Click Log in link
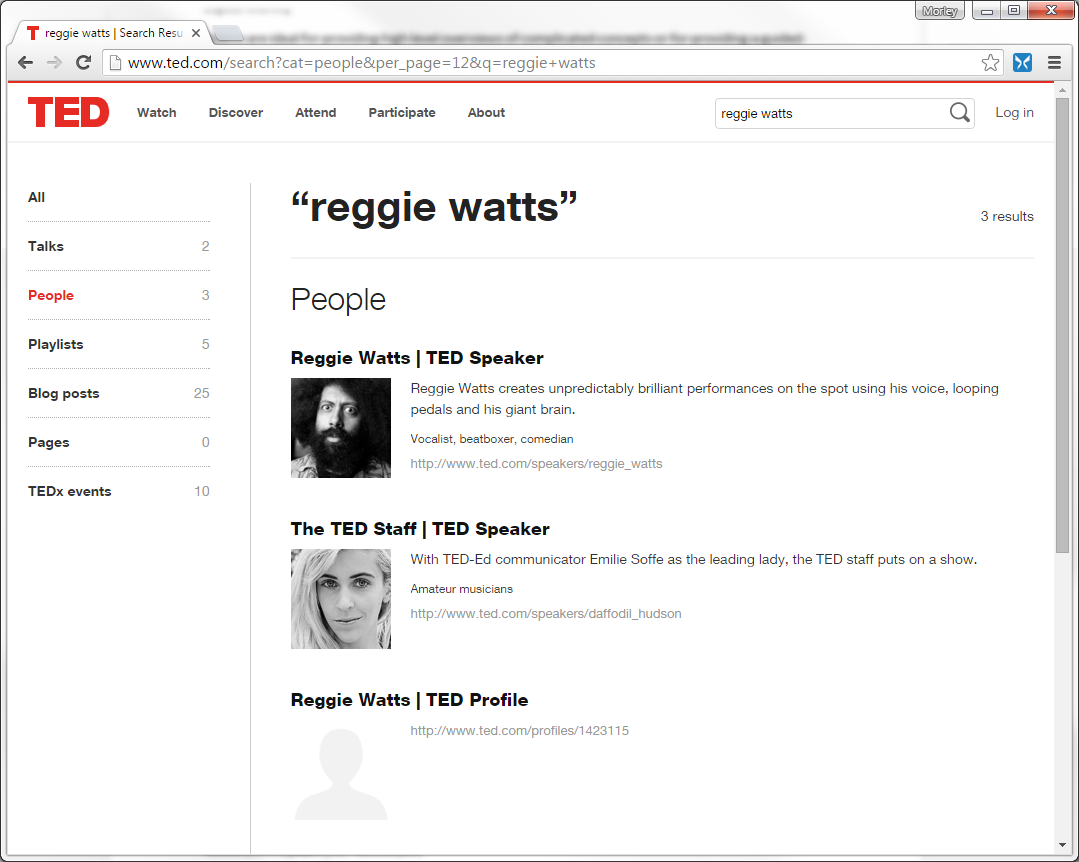1079x862 pixels. 1014,113
